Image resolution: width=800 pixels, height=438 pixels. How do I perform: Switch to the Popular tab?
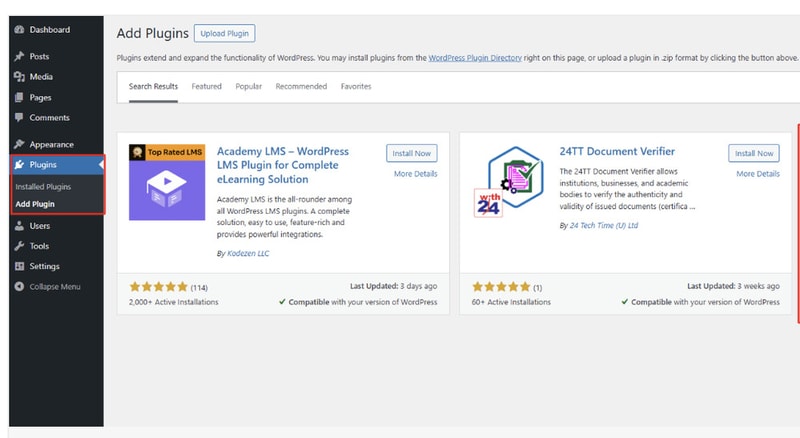click(248, 87)
